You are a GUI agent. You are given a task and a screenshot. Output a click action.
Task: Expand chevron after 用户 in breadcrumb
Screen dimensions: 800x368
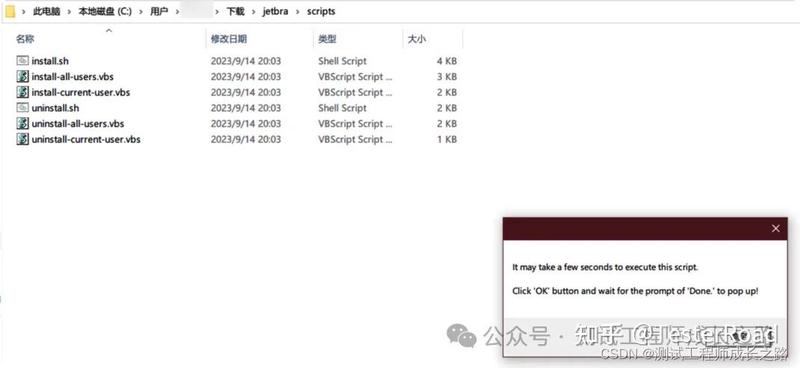(x=177, y=11)
